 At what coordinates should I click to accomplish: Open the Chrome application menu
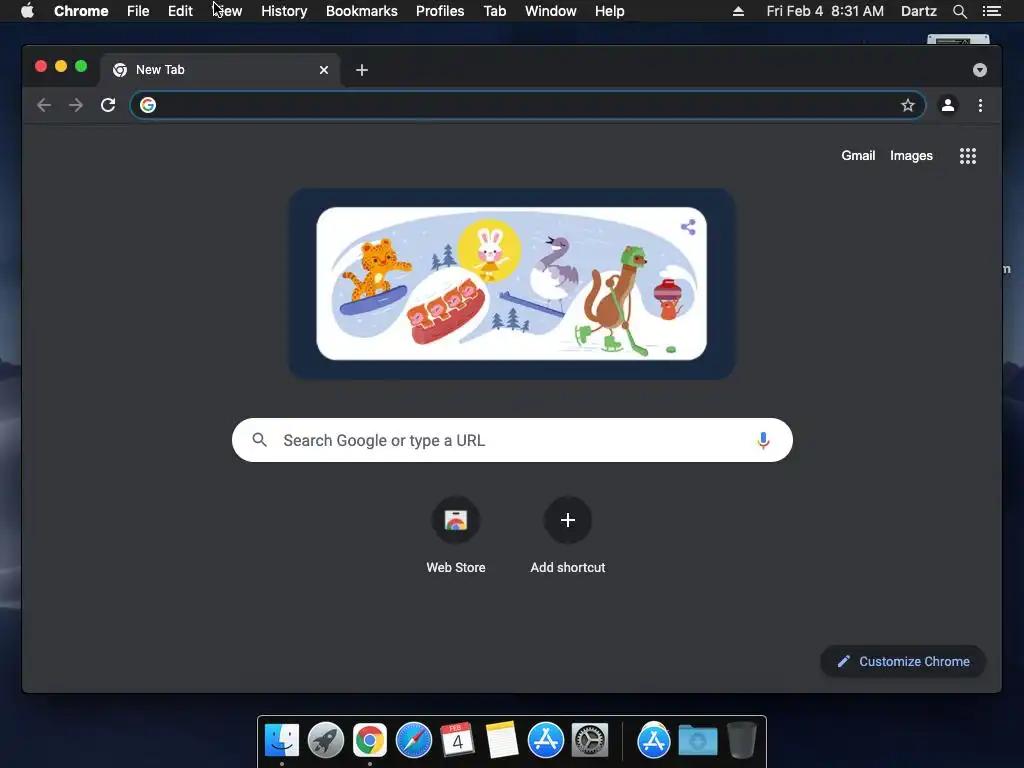tap(81, 11)
